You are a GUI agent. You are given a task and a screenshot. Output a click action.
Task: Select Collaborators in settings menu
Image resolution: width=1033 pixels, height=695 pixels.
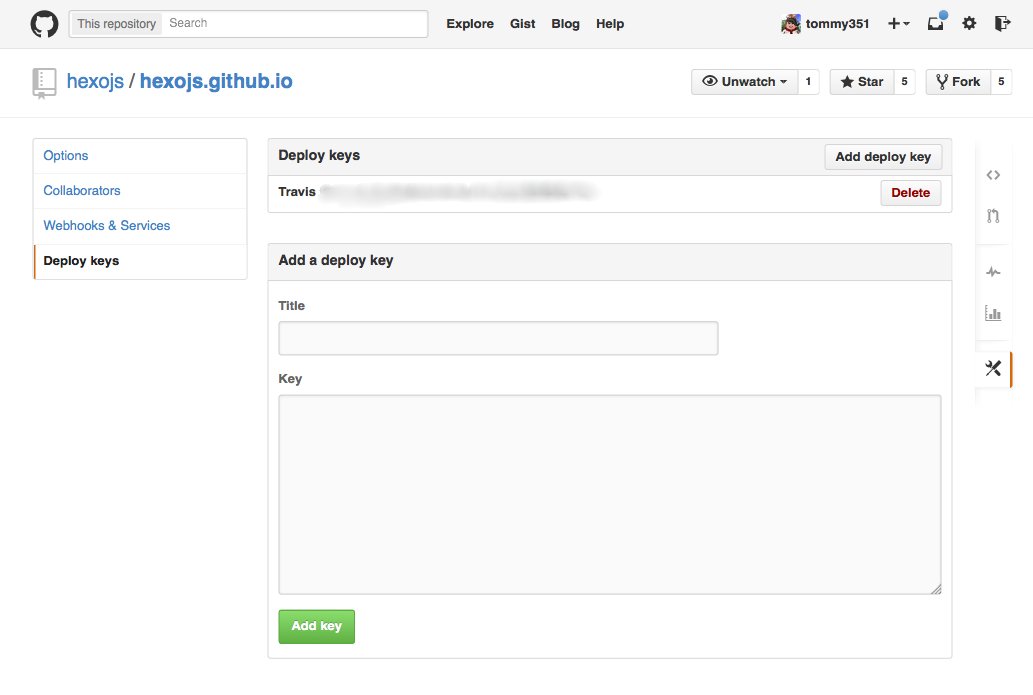[x=82, y=191]
